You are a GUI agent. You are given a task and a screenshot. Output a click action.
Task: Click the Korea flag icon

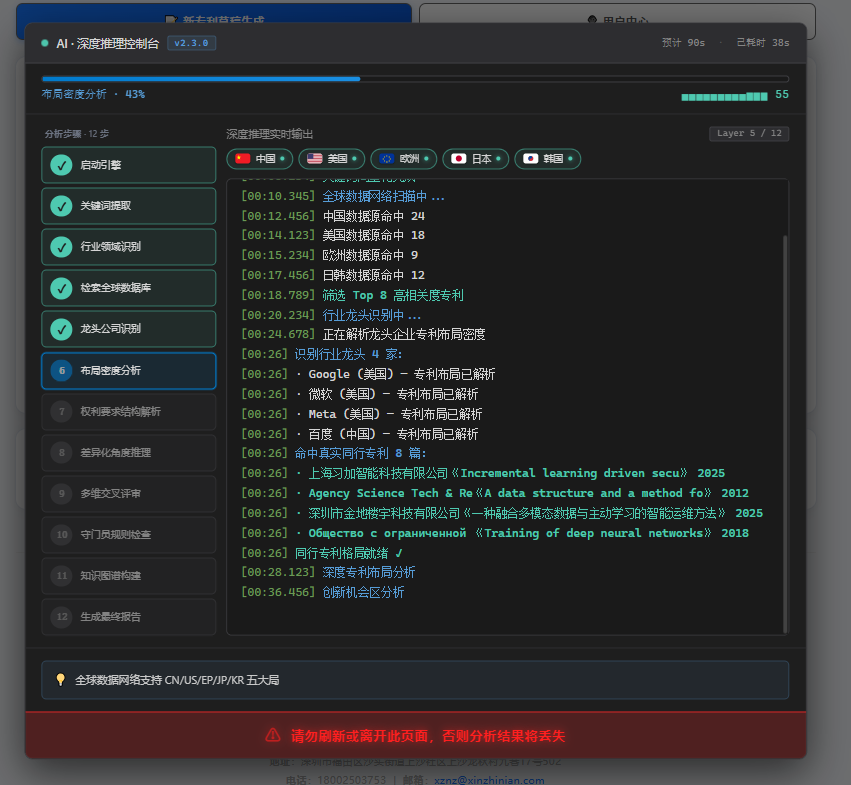coord(530,159)
